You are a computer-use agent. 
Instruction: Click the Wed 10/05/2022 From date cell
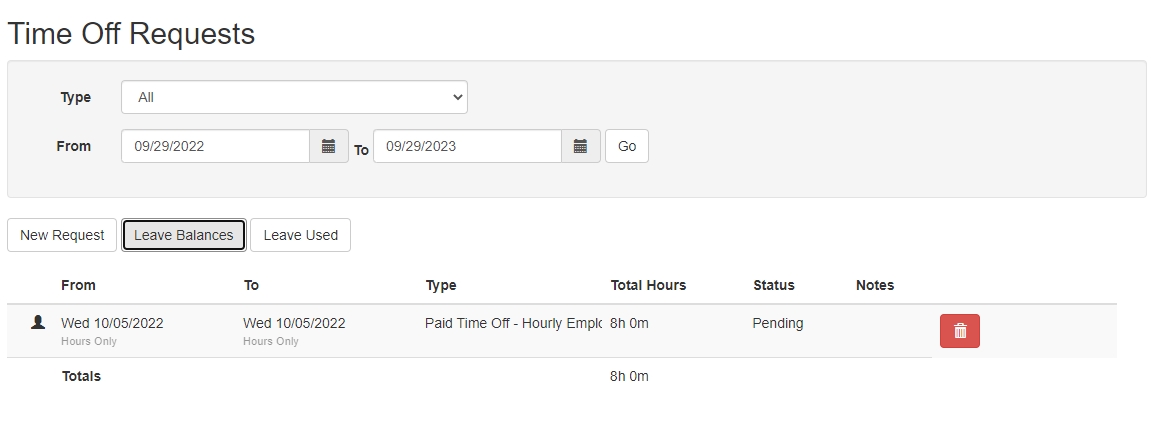click(x=112, y=323)
